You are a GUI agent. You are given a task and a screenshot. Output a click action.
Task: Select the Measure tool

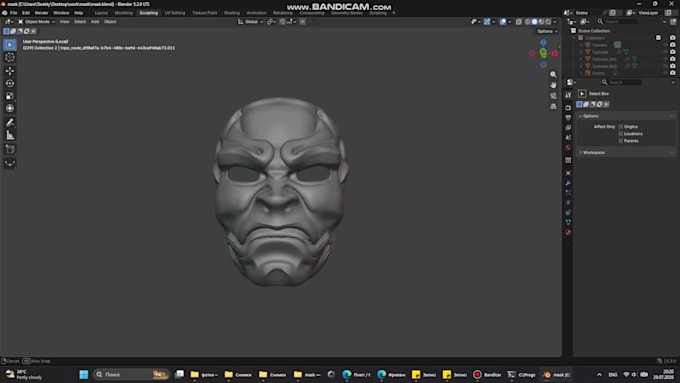pyautogui.click(x=10, y=135)
